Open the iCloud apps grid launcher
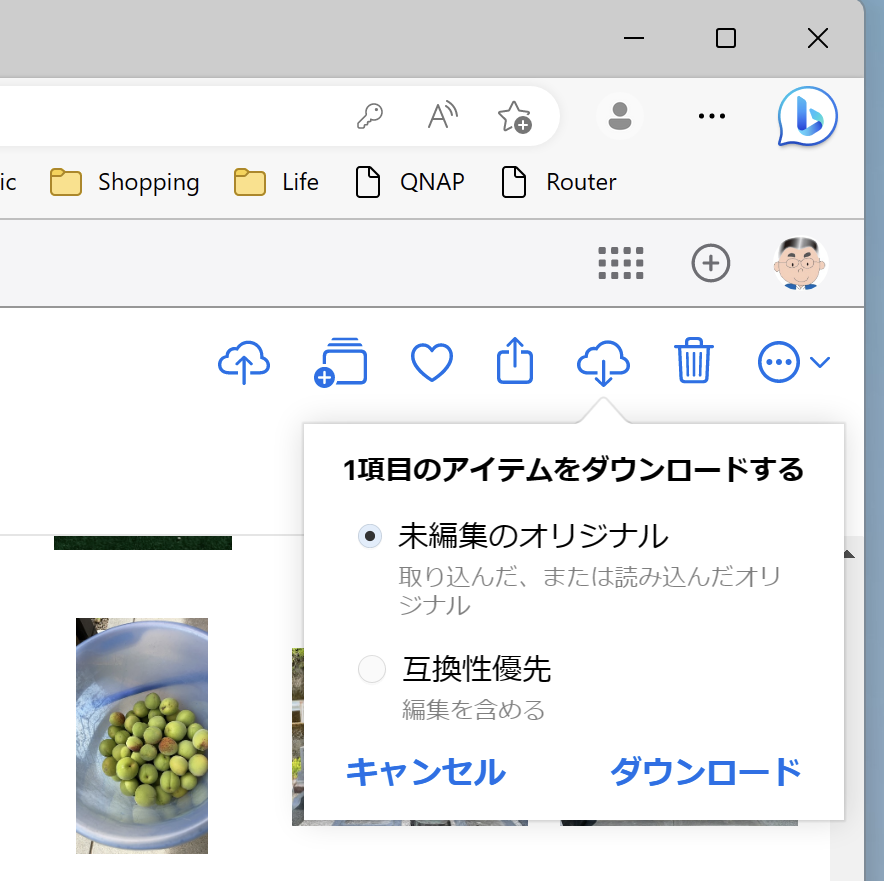This screenshot has height=881, width=884. 621,263
